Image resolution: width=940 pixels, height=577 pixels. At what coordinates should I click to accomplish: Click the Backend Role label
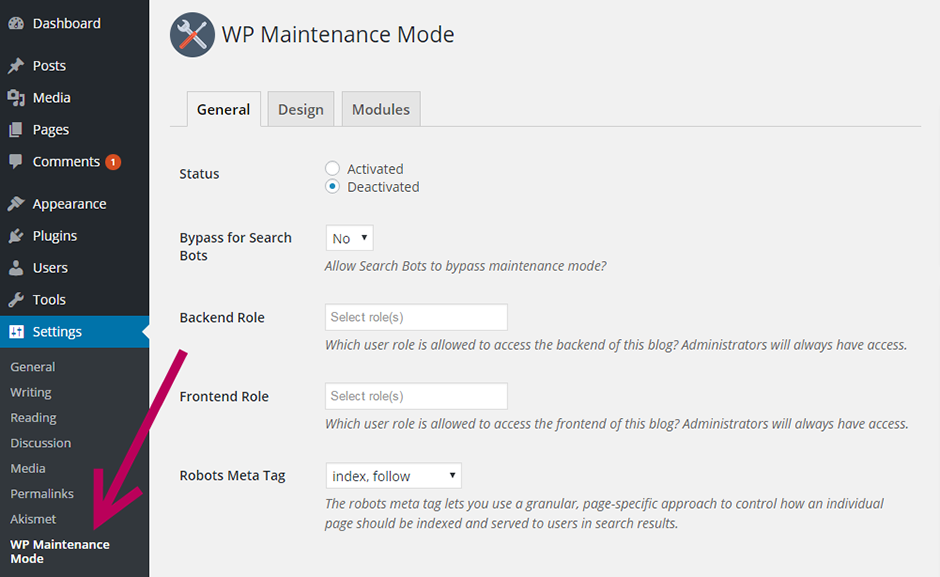(222, 317)
